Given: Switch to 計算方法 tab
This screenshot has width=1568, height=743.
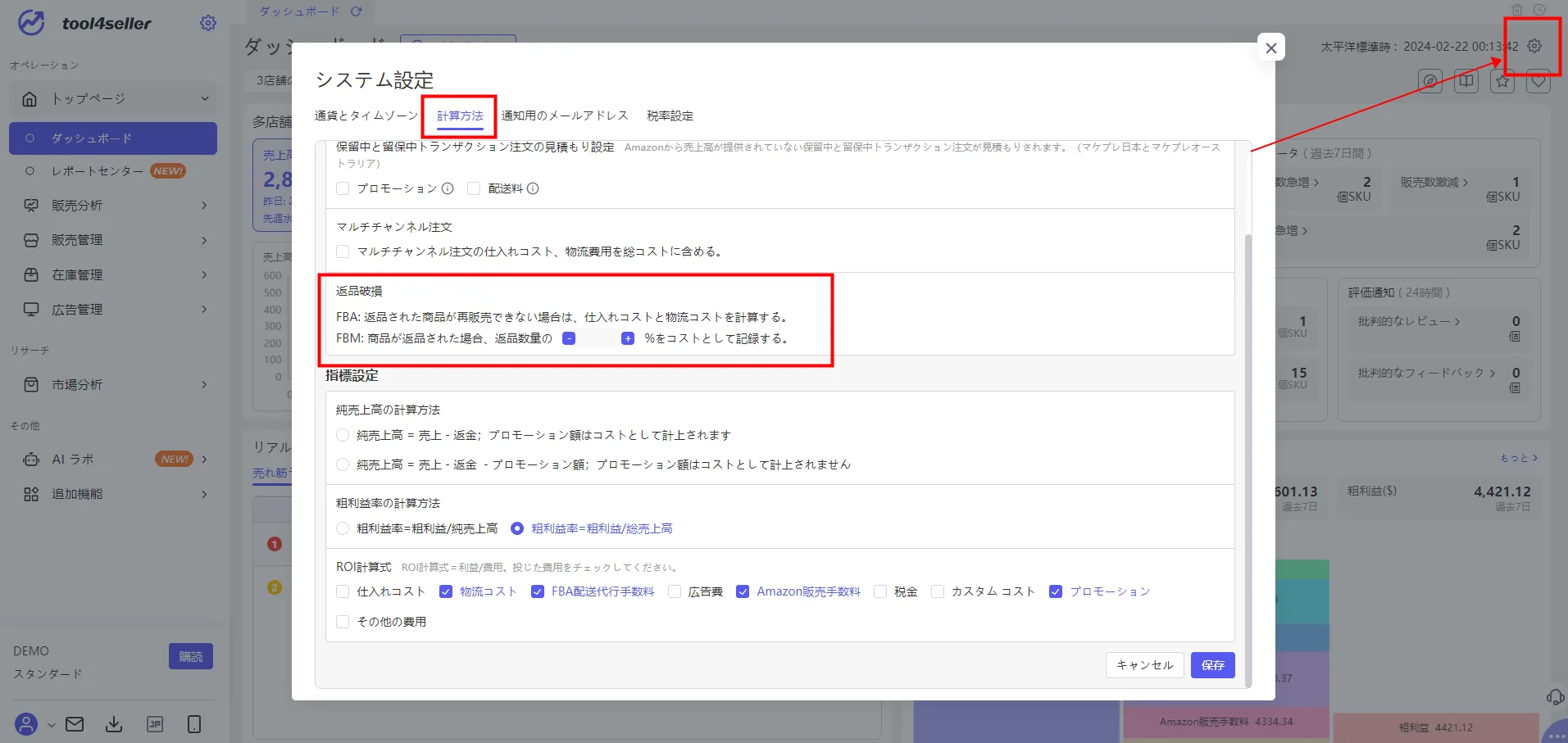Looking at the screenshot, I should [x=460, y=116].
